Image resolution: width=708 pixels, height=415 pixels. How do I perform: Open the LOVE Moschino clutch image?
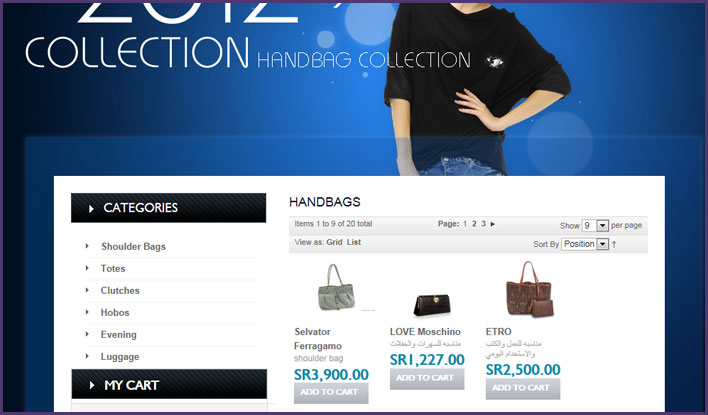point(432,304)
